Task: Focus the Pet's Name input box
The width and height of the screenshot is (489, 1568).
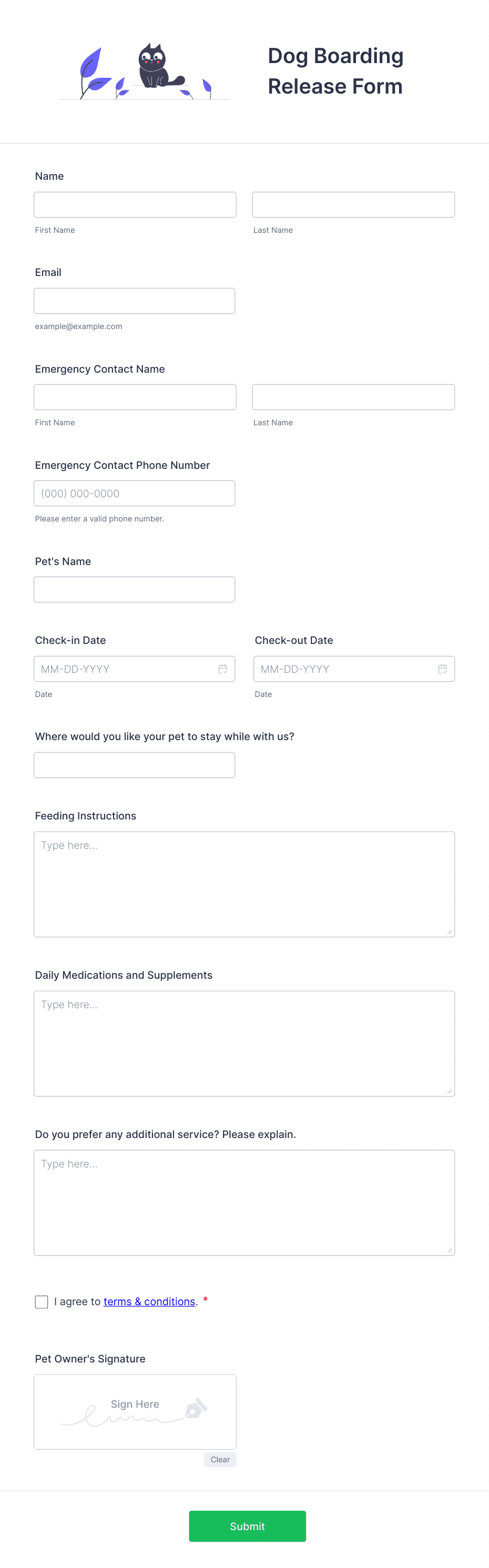Action: click(x=135, y=589)
